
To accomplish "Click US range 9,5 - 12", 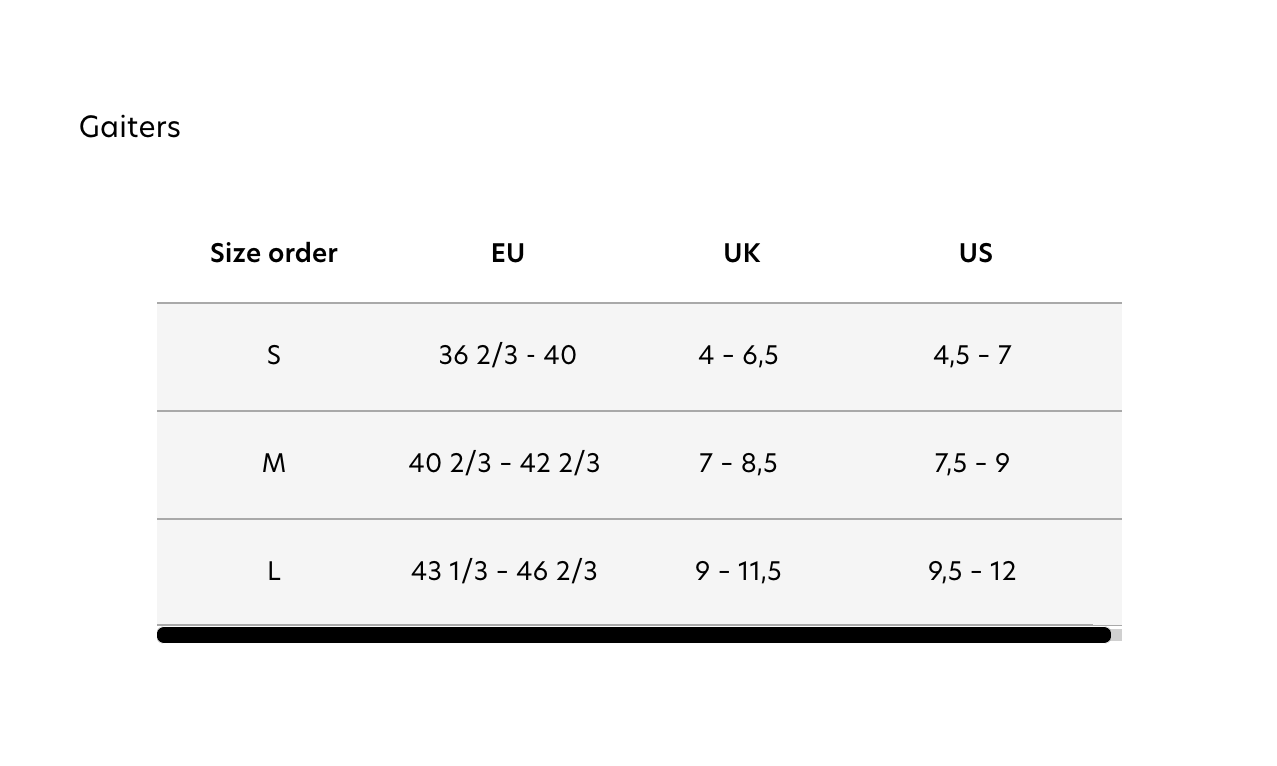I will point(972,571).
